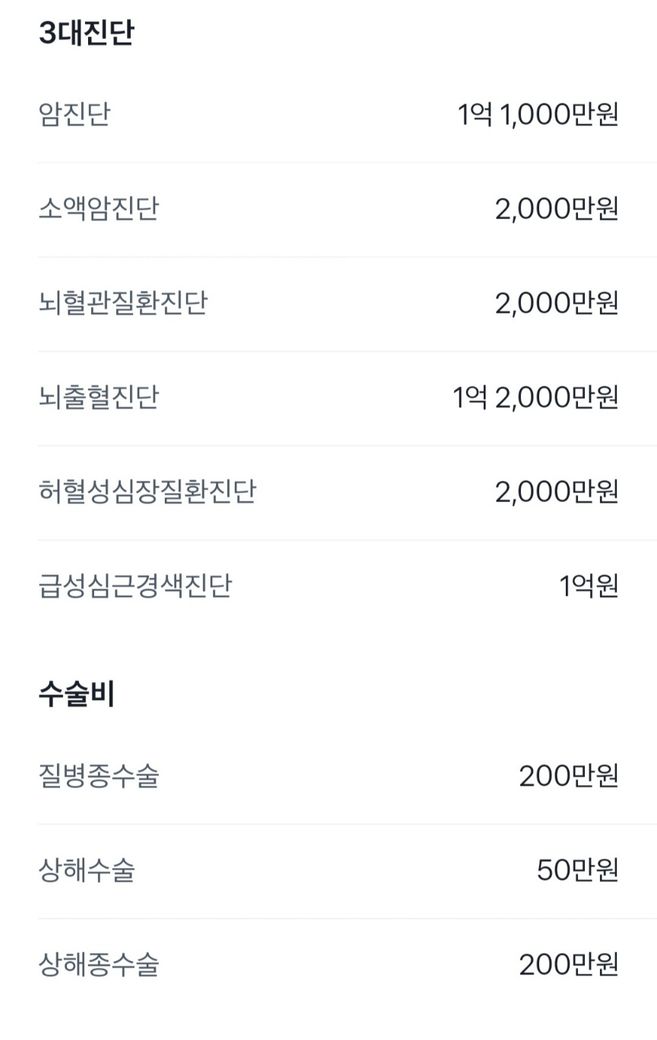Select the 허혈성심장질환진단 label
This screenshot has width=657, height=1040.
coord(146,492)
